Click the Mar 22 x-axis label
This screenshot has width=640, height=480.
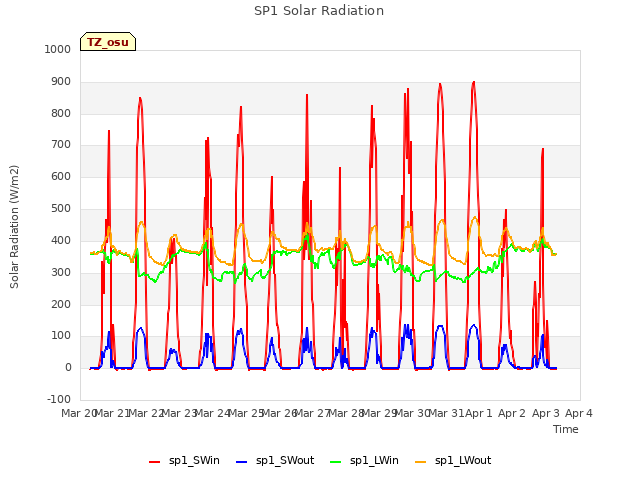click(x=146, y=413)
